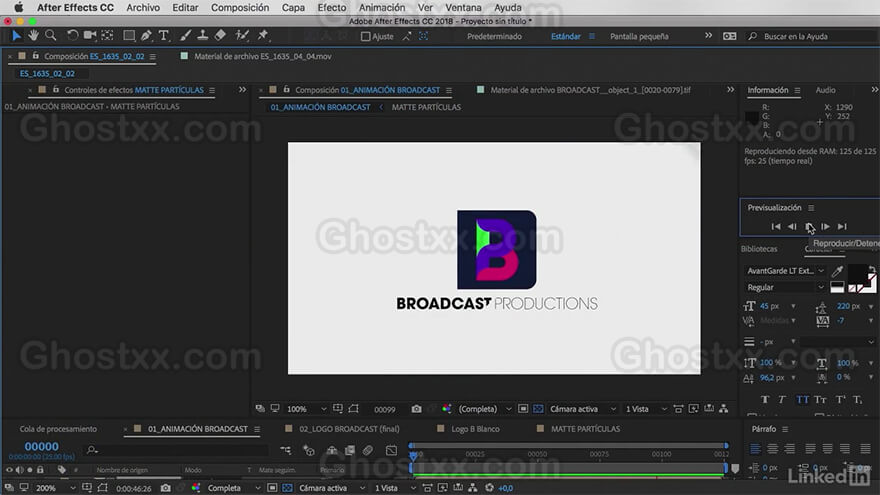
Task: Select the Clone Stamp tool
Action: click(x=203, y=36)
